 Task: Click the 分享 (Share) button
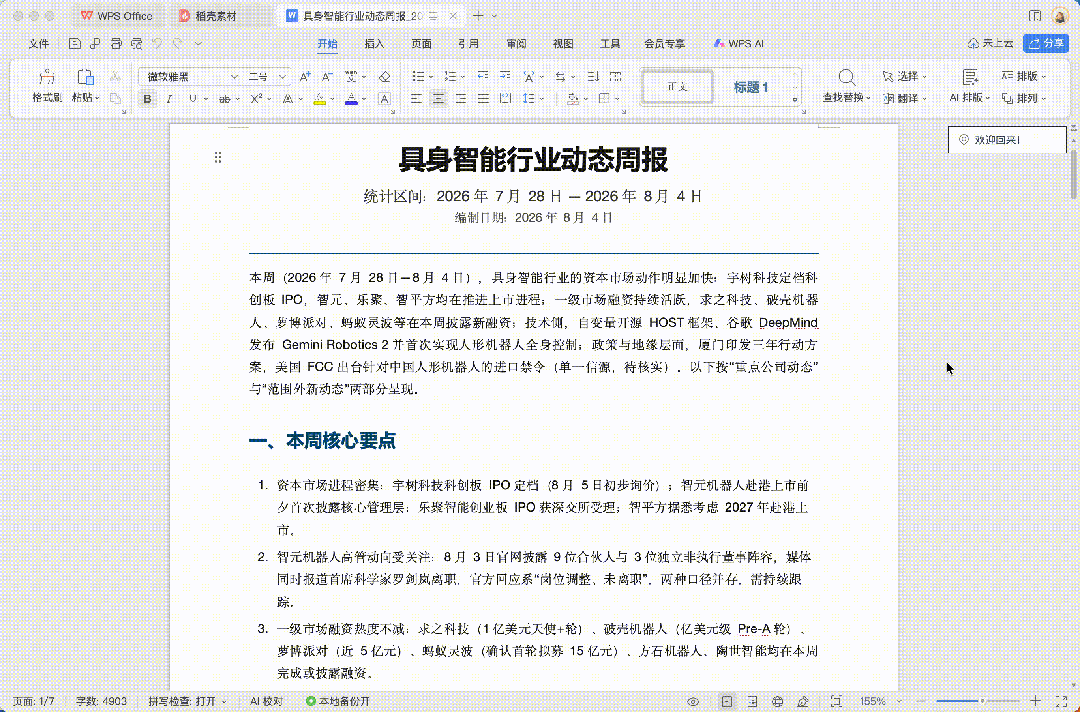1046,43
